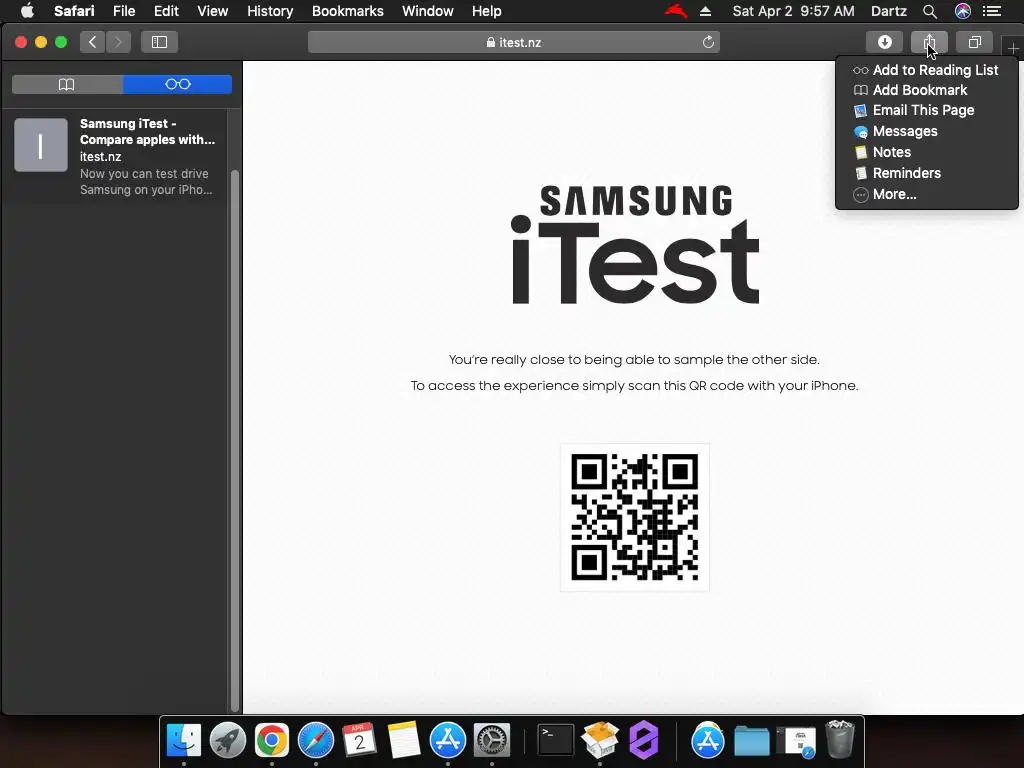Image resolution: width=1024 pixels, height=768 pixels.
Task: Open the App Store left of System Preferences
Action: [x=448, y=740]
